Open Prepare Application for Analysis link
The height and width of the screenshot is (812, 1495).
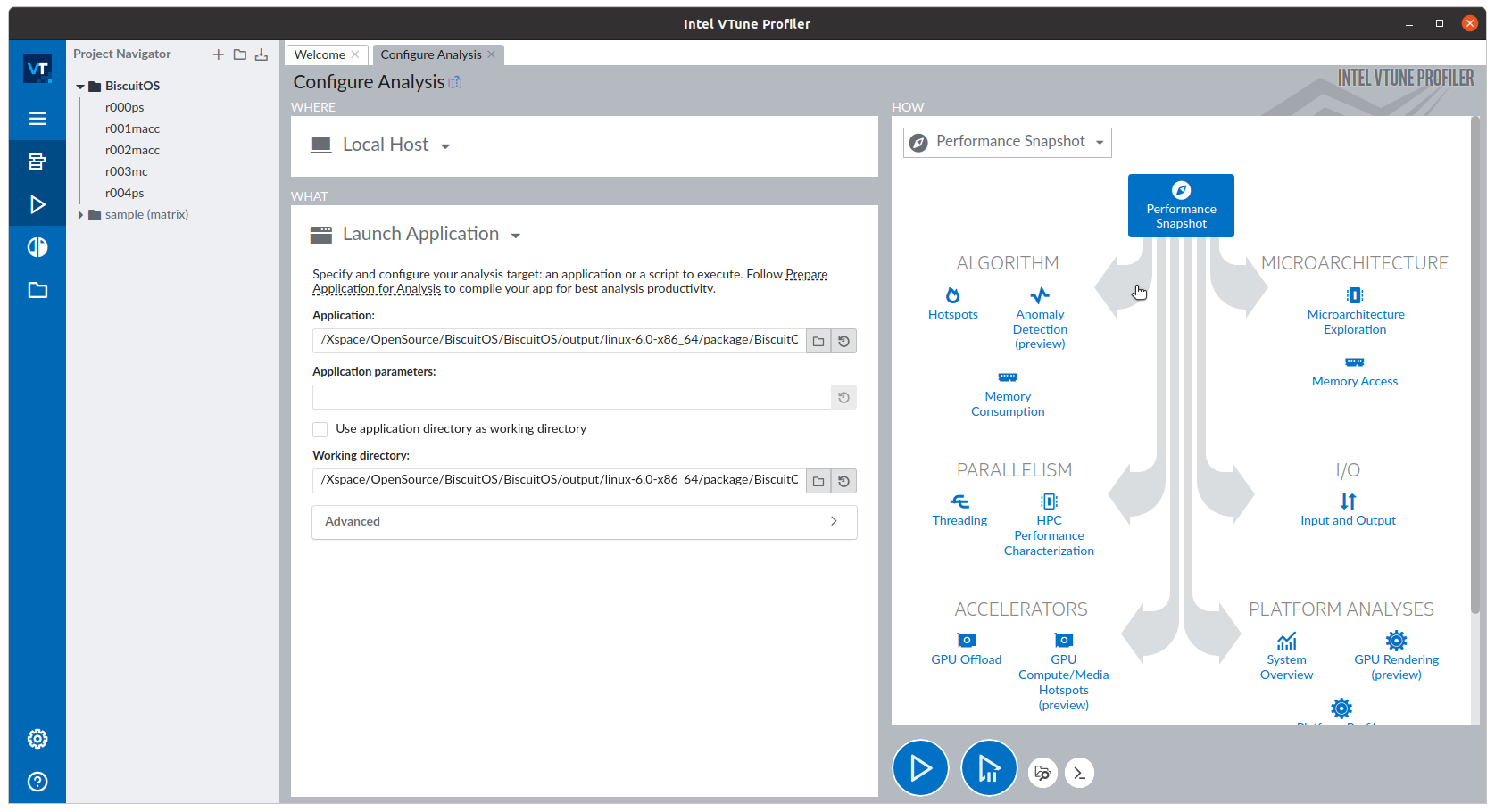806,275
